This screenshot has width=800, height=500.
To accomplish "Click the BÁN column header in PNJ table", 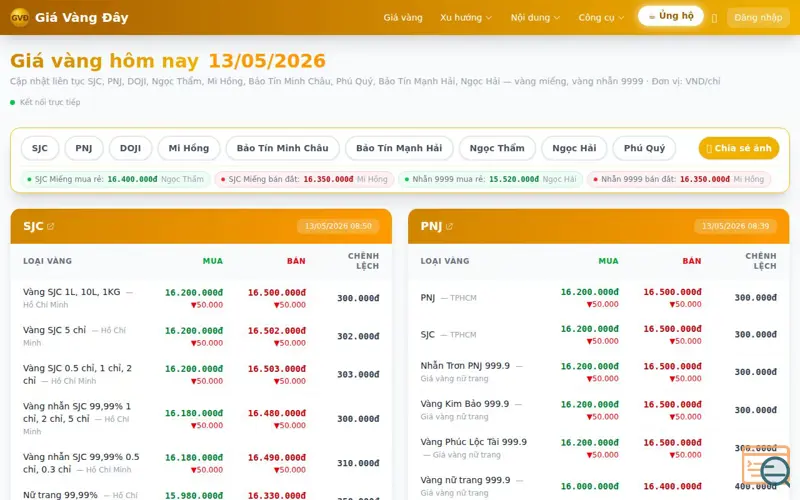I will [692, 261].
